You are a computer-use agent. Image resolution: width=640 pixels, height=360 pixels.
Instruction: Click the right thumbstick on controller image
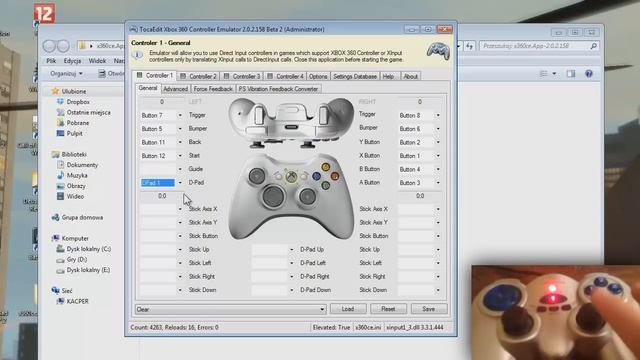(307, 197)
